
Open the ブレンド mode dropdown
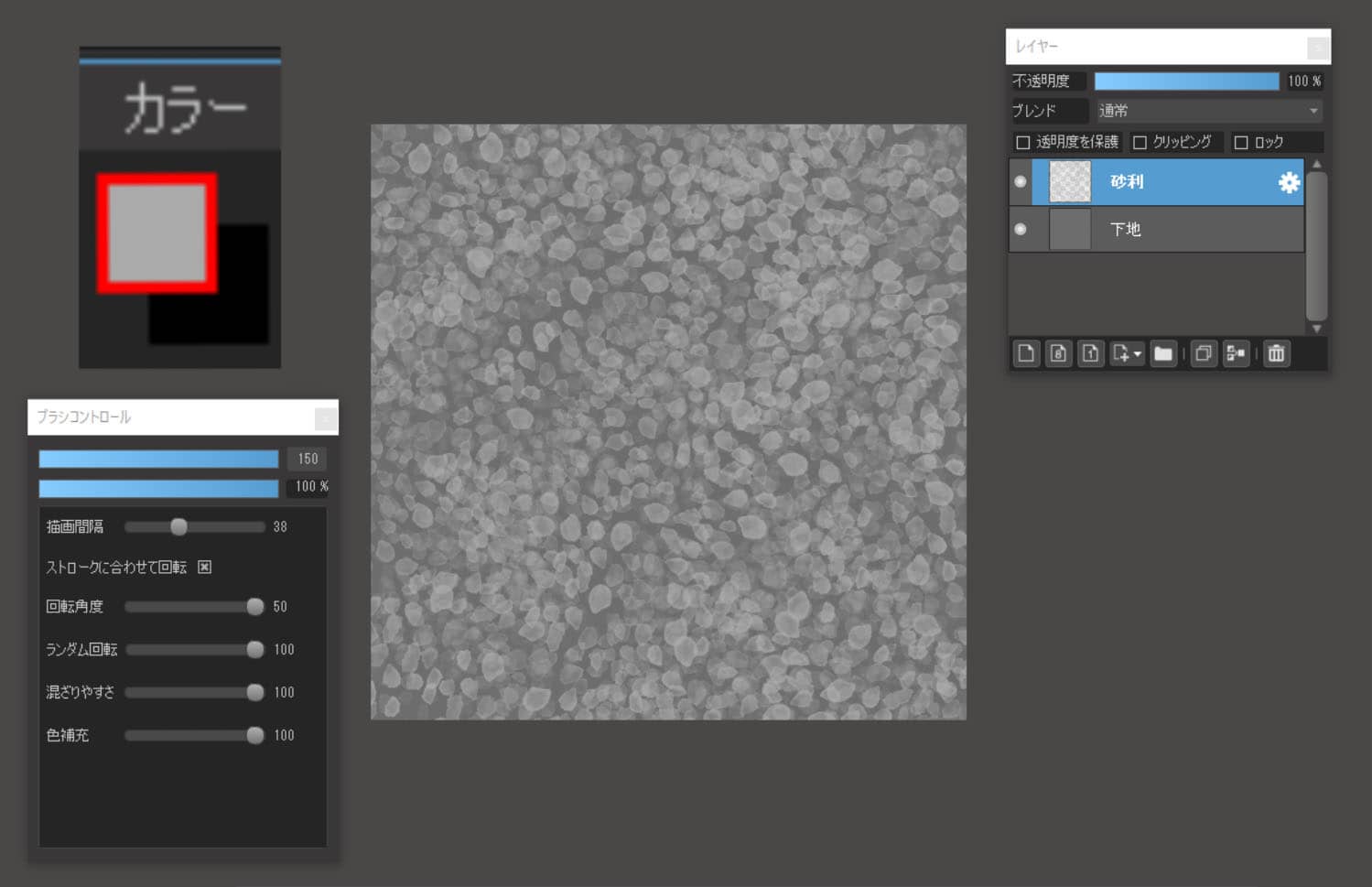pos(1208,111)
